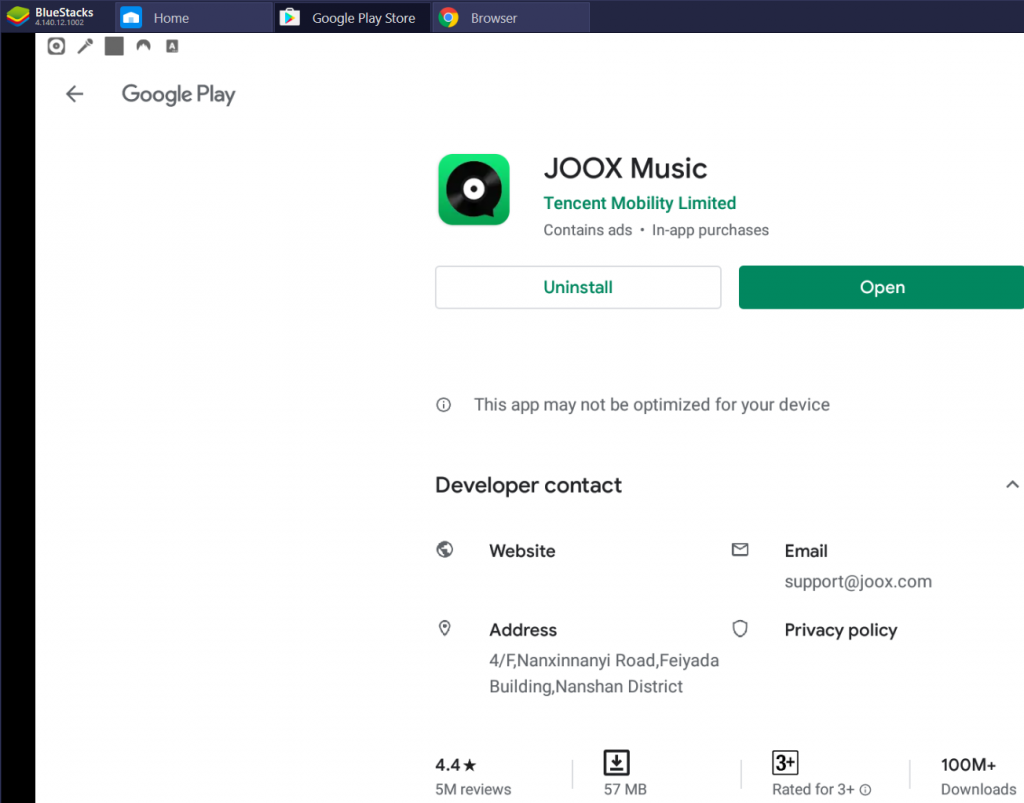Open the JOOX Music app
1024x803 pixels.
[882, 287]
